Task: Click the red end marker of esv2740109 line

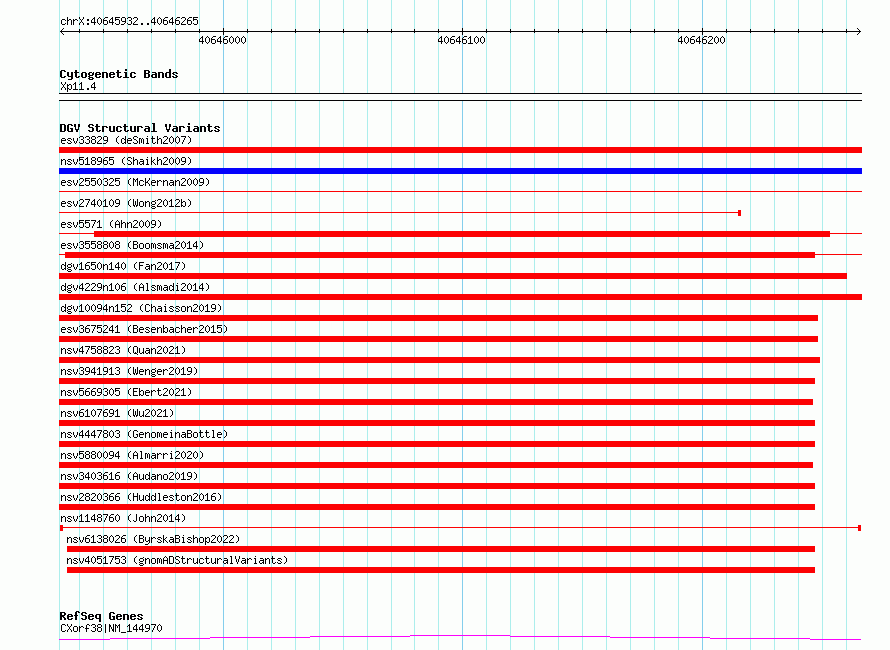Action: click(x=739, y=213)
